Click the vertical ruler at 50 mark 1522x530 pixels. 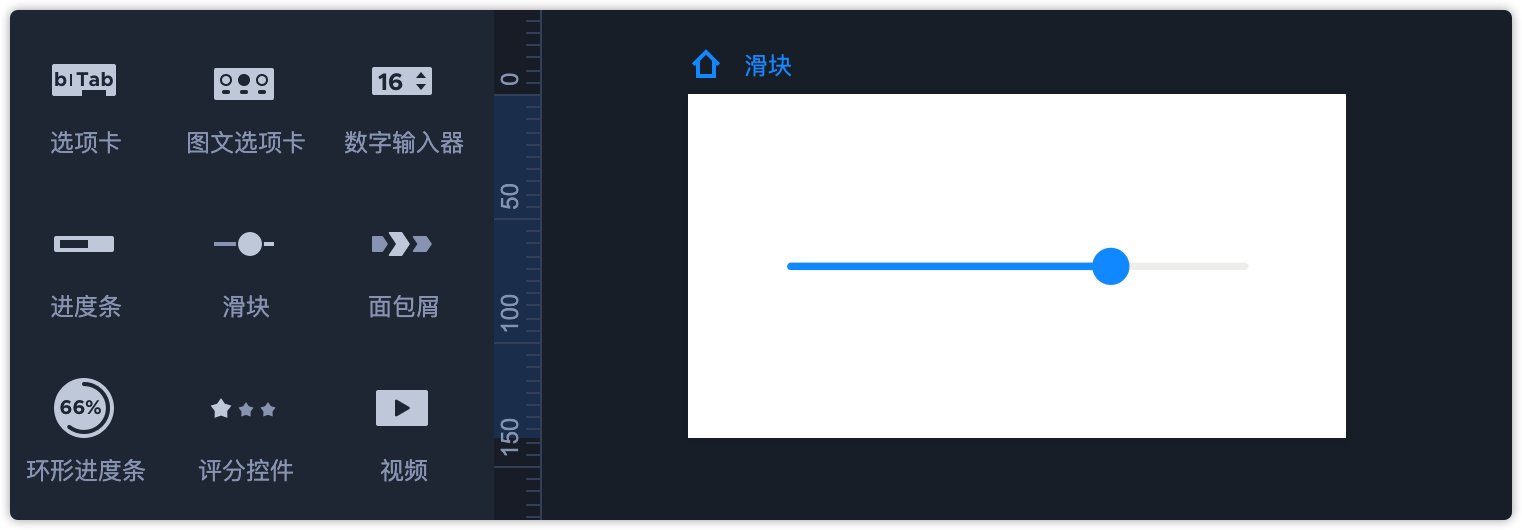pos(511,198)
